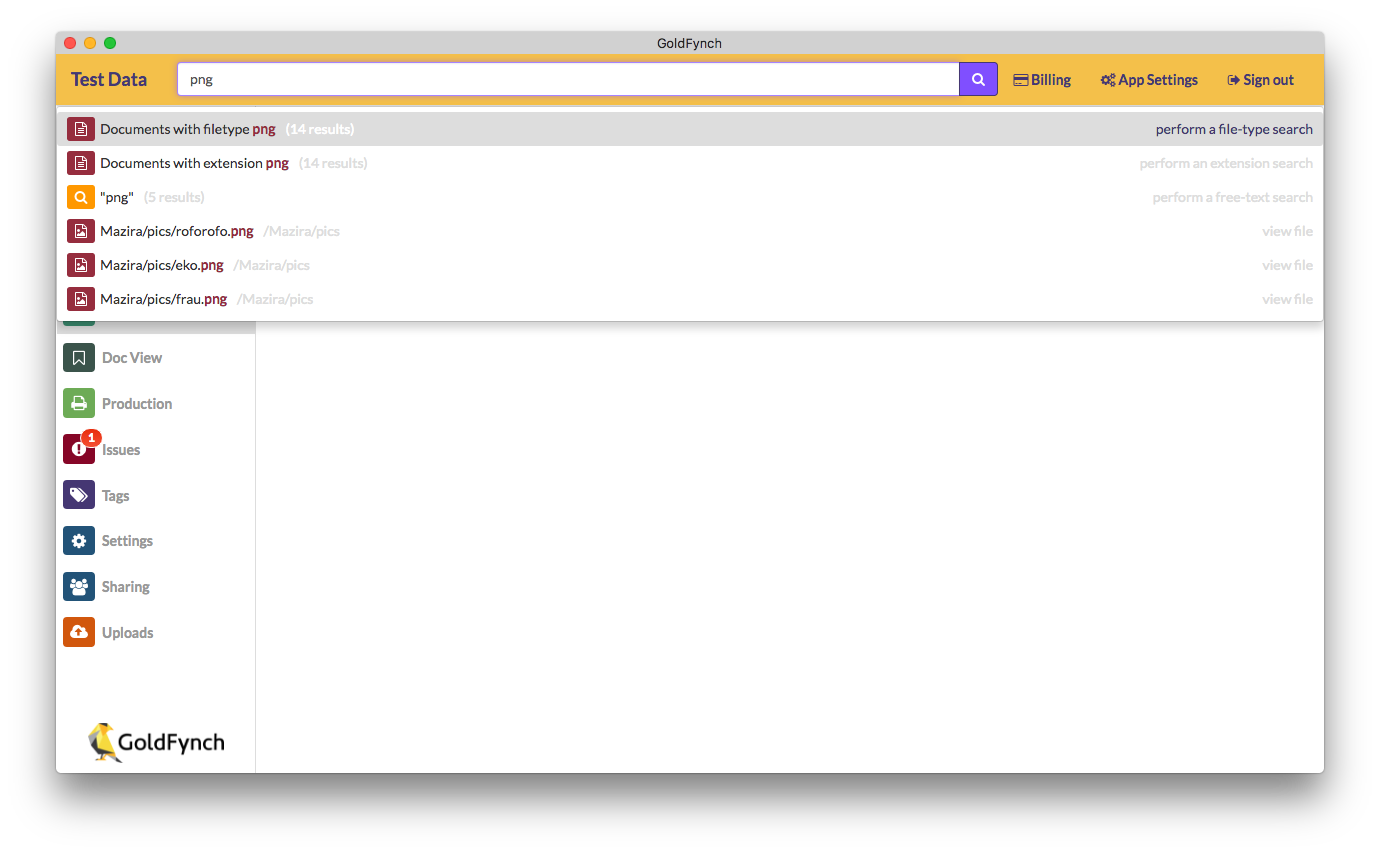Click the perform a file-type search link

click(1234, 129)
